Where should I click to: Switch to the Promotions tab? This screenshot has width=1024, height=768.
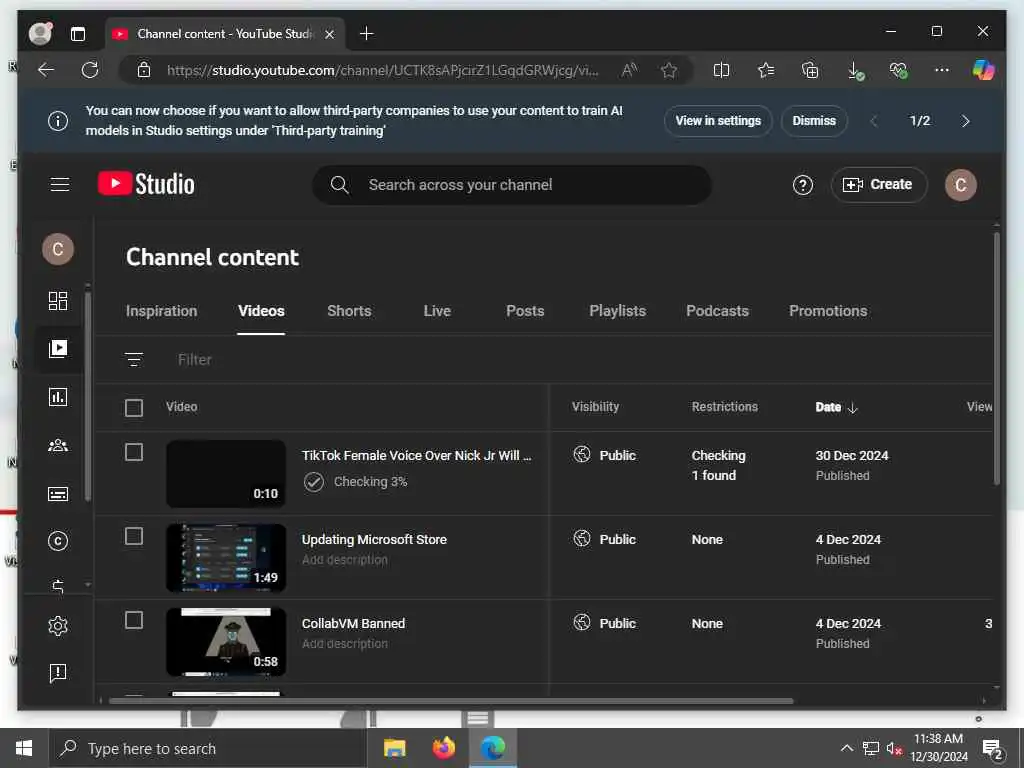point(828,311)
